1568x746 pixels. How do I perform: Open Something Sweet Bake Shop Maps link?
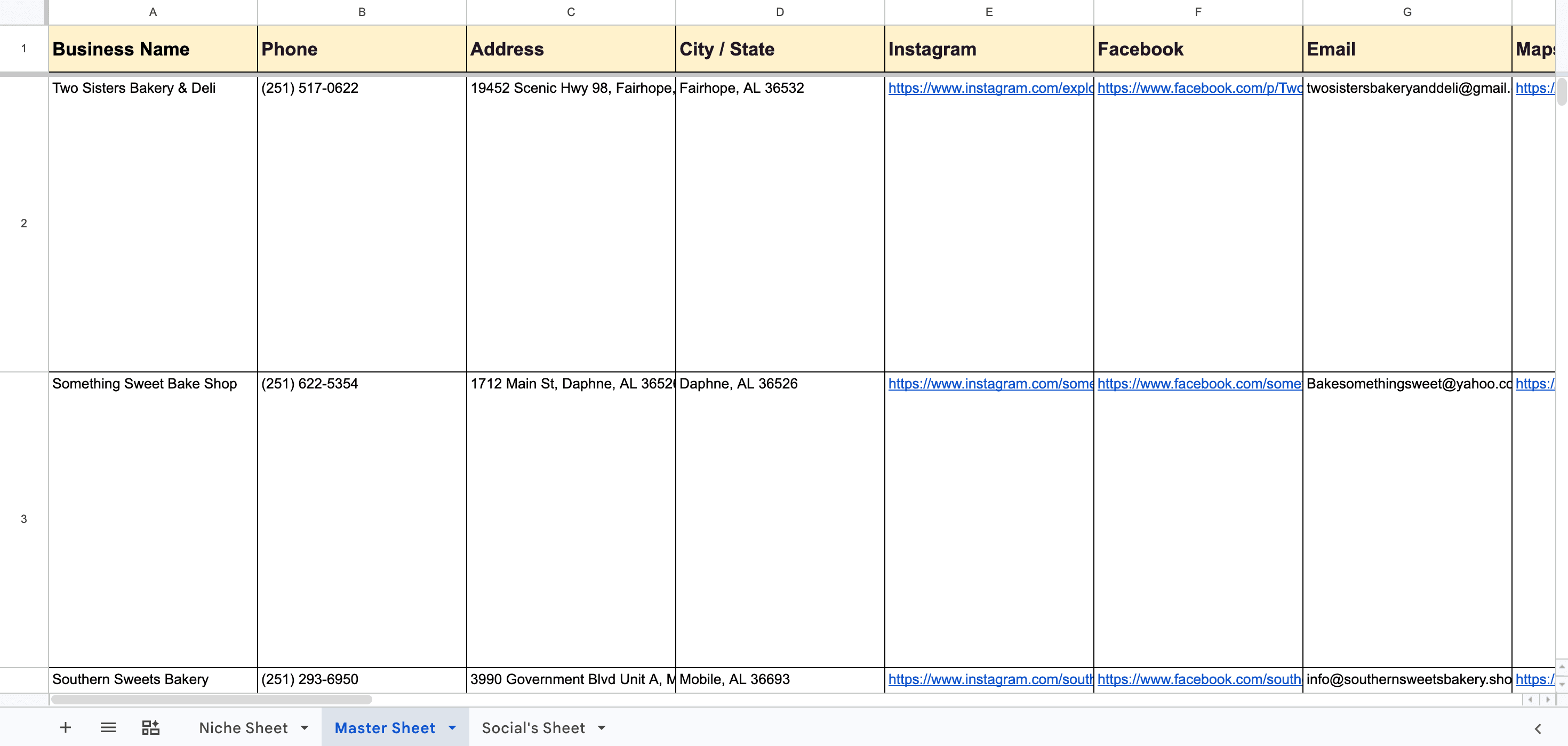(1535, 384)
